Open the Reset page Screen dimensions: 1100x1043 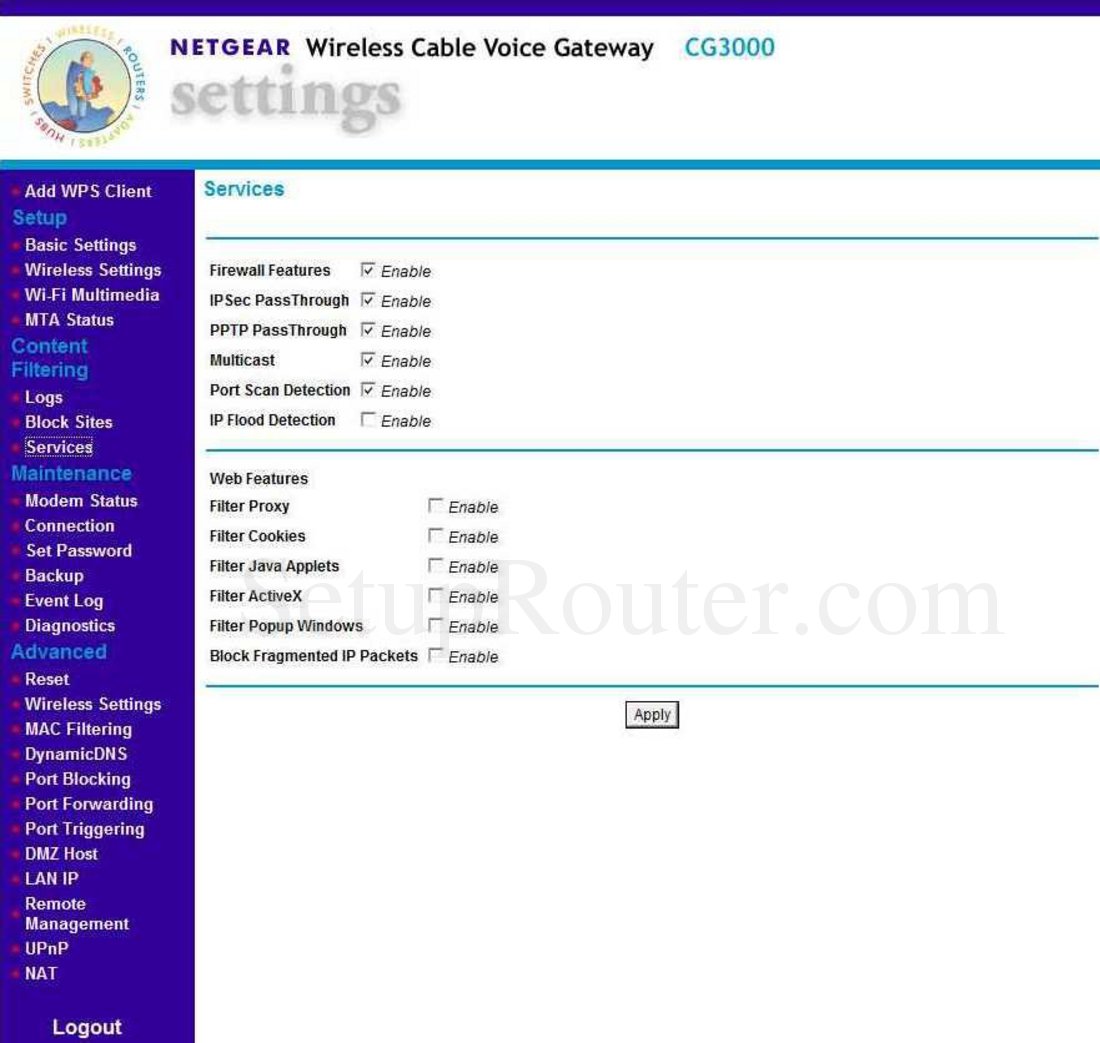(x=47, y=680)
